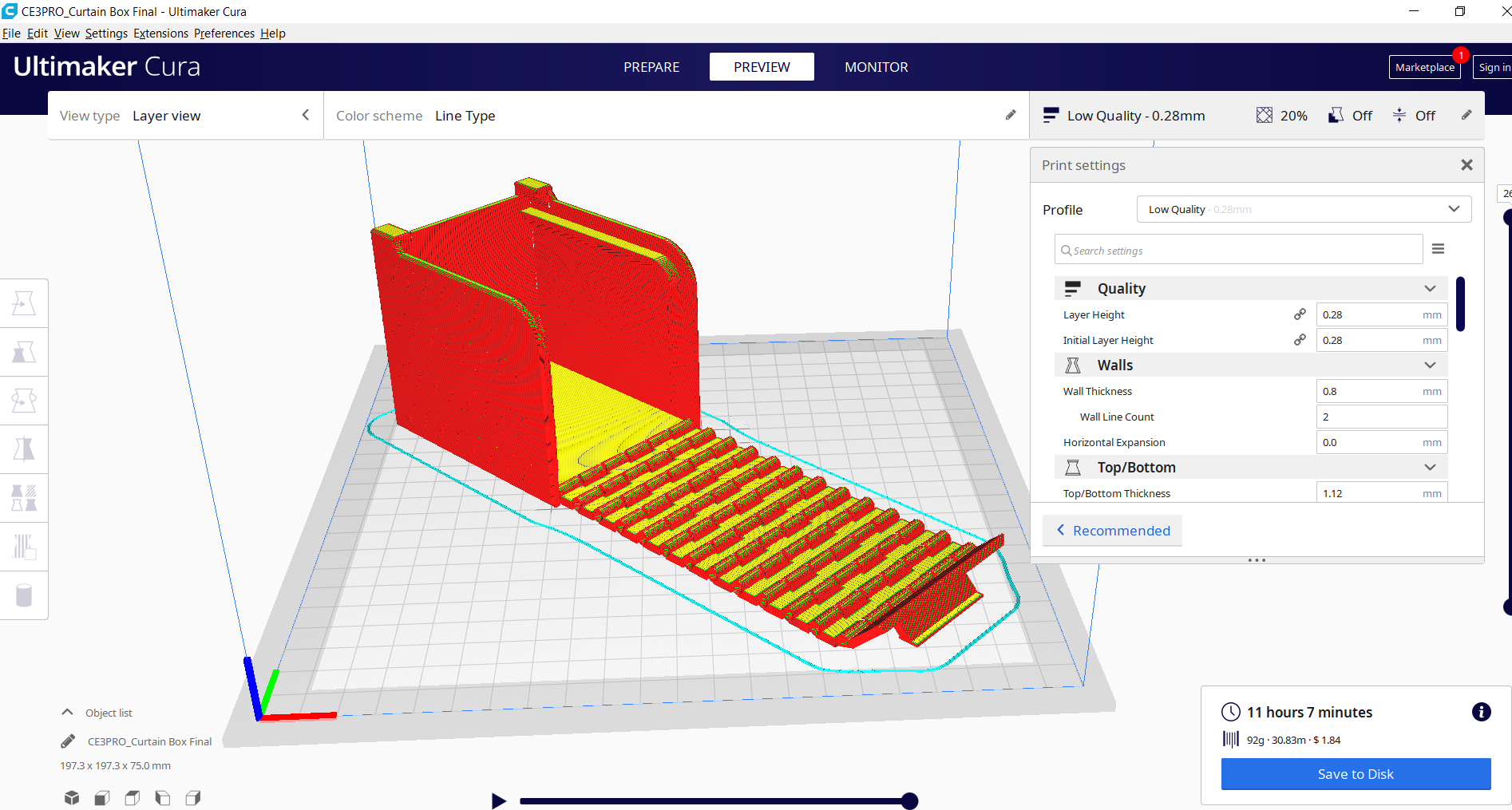Click the Sign in button
Viewport: 1512px width, 810px height.
point(1494,67)
